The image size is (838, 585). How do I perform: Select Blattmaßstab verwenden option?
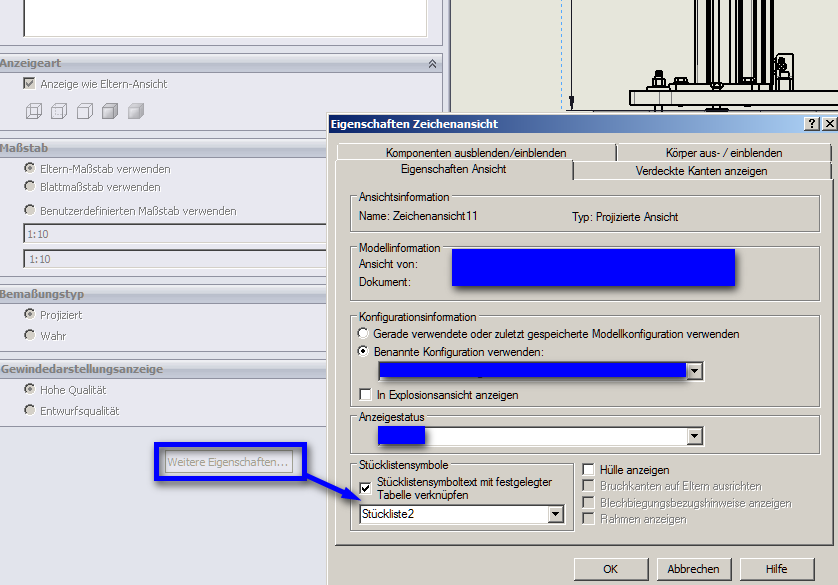29,186
